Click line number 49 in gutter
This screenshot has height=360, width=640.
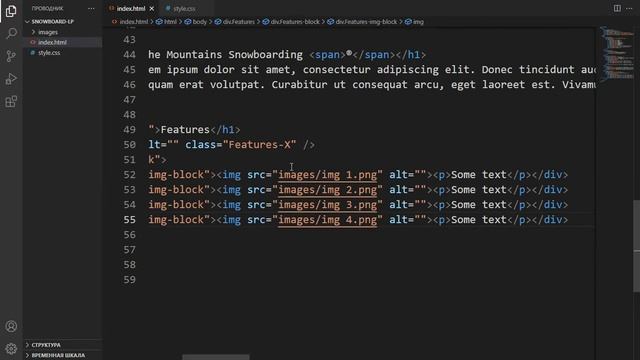tap(129, 130)
